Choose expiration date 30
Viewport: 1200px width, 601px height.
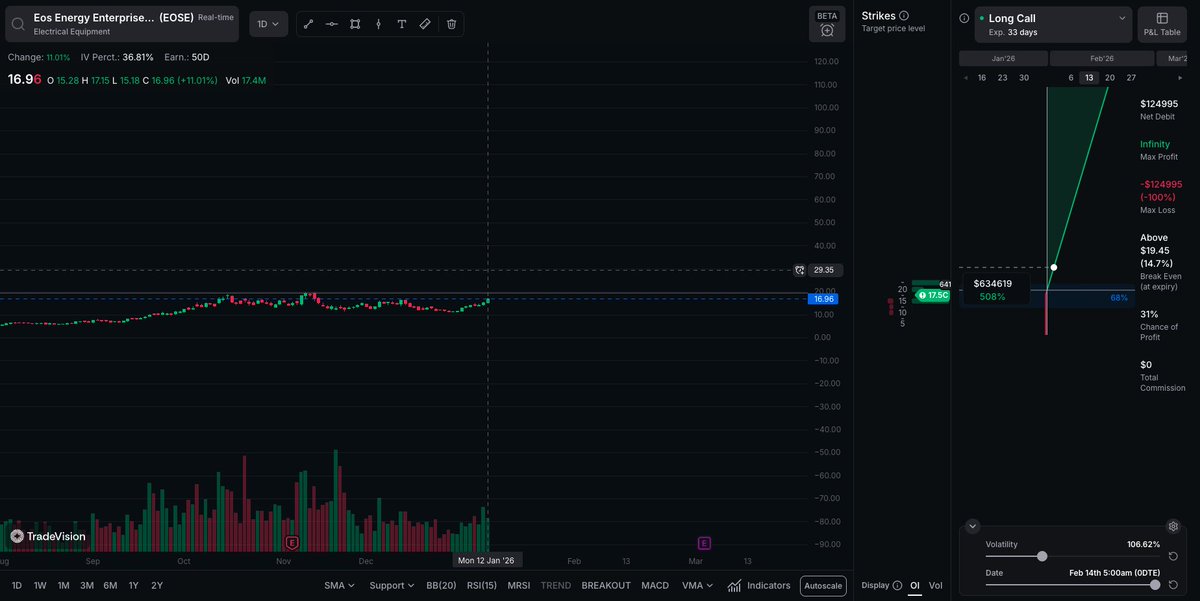[x=1024, y=78]
